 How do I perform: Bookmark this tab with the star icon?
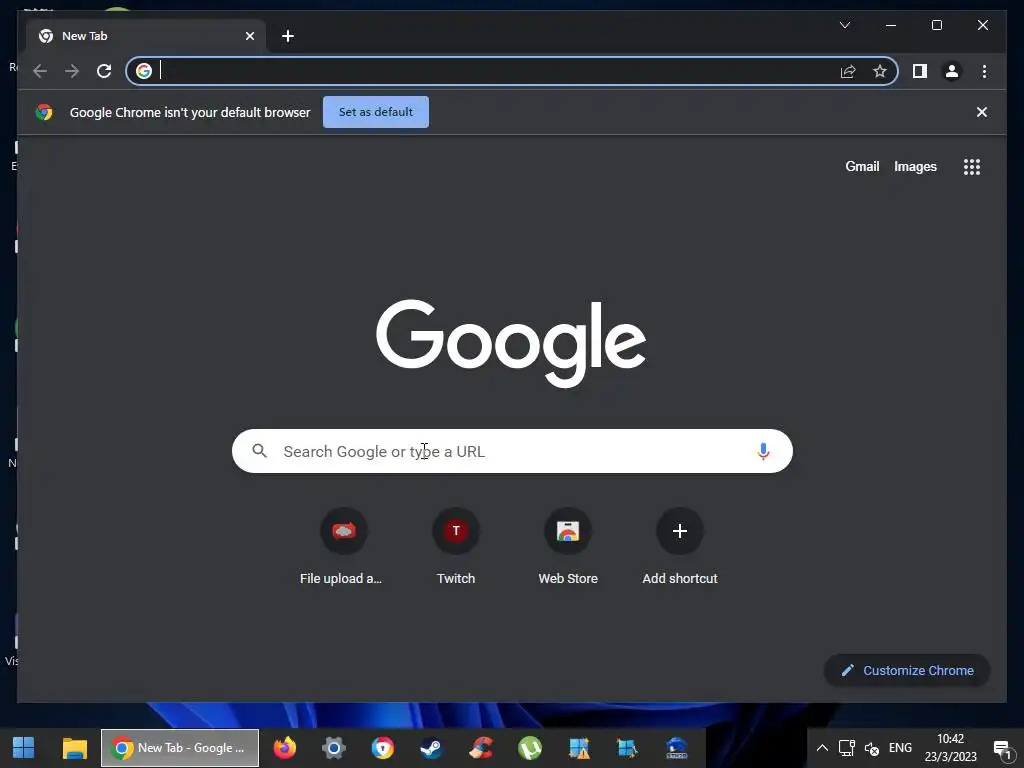pyautogui.click(x=880, y=71)
